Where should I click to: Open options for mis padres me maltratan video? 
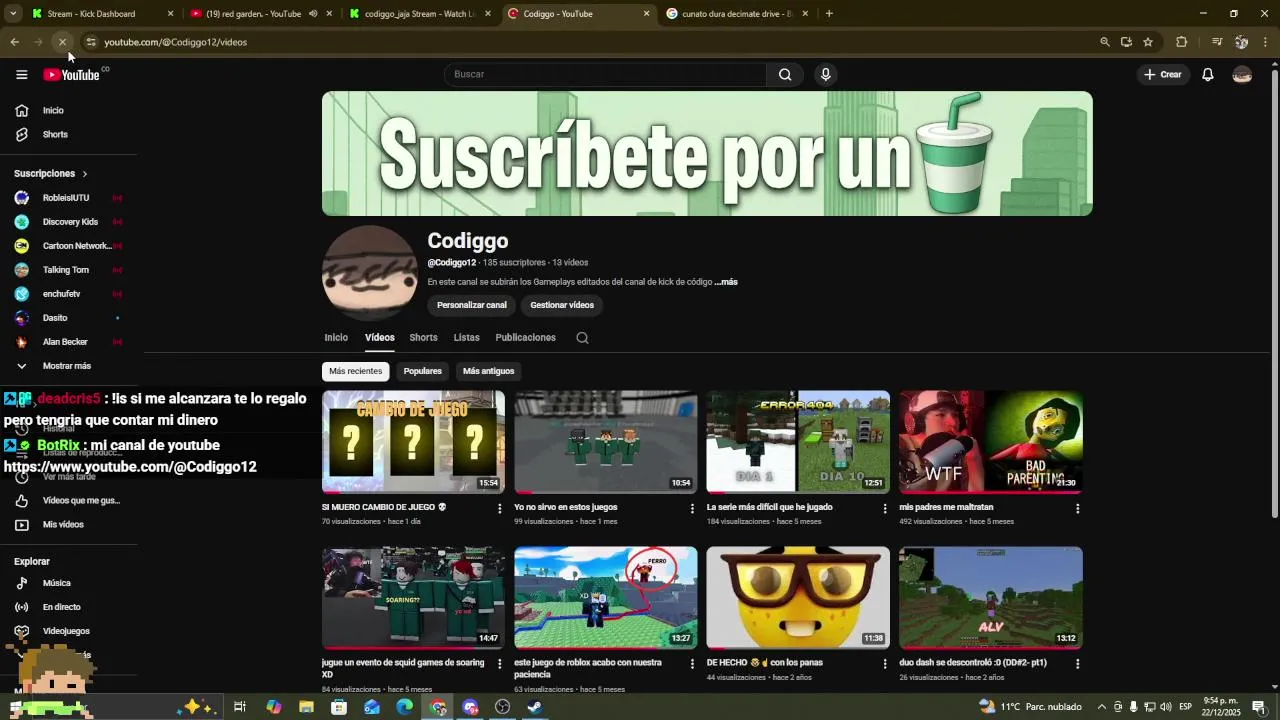pyautogui.click(x=1077, y=509)
